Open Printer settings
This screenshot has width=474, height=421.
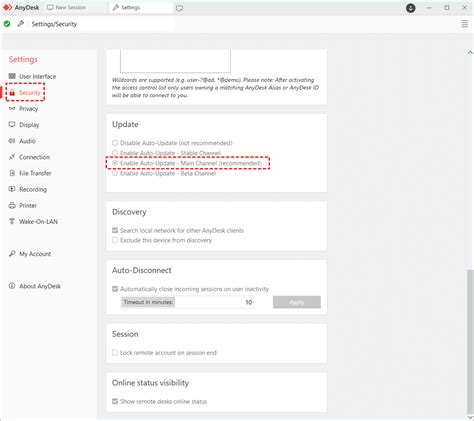tap(28, 205)
